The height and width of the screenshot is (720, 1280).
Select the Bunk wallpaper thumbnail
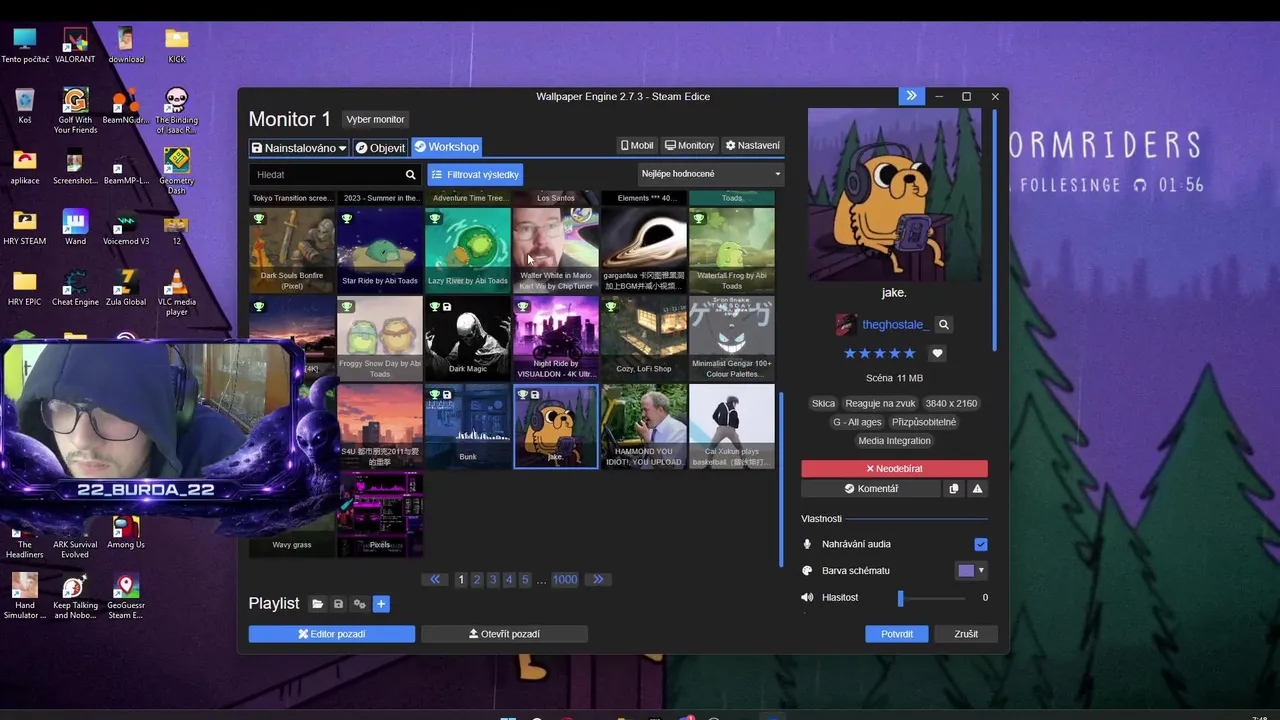point(468,427)
